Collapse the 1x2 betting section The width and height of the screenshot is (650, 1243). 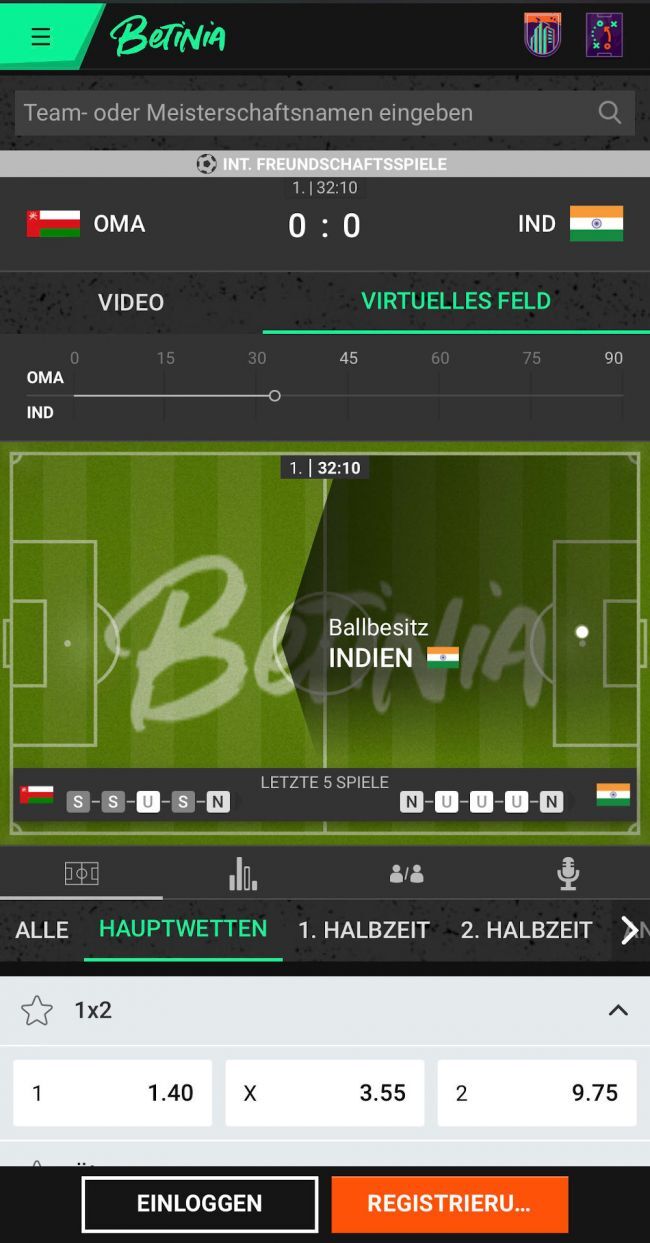(x=618, y=1010)
